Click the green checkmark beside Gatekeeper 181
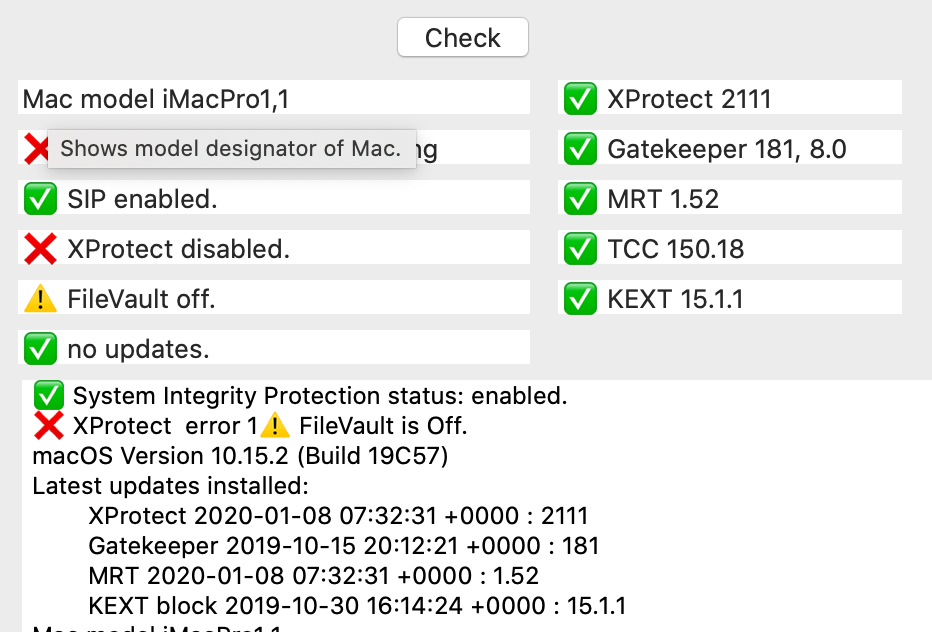 tap(579, 149)
